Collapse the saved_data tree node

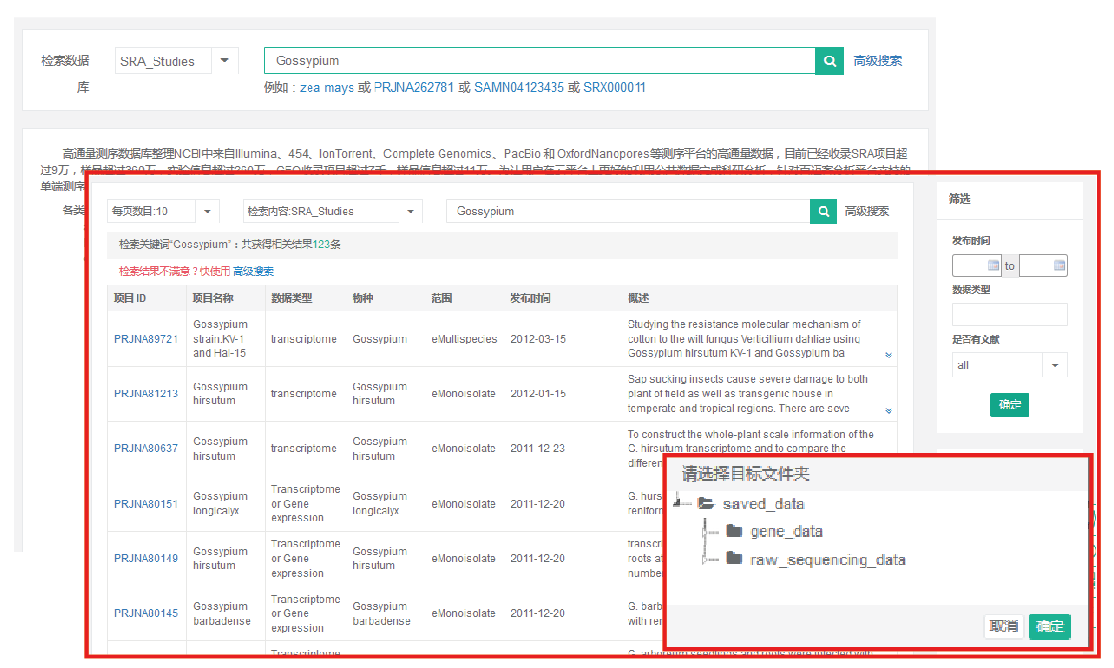tap(681, 502)
